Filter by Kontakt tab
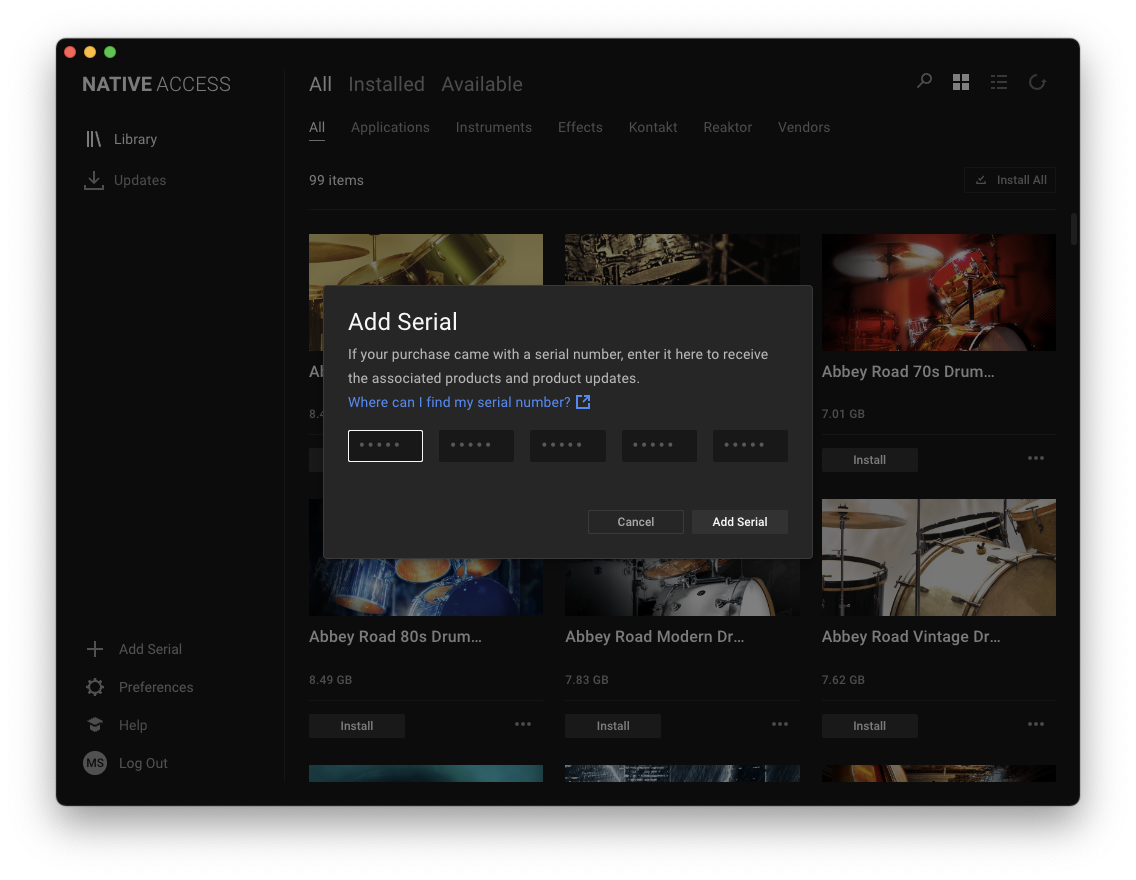 click(x=653, y=127)
